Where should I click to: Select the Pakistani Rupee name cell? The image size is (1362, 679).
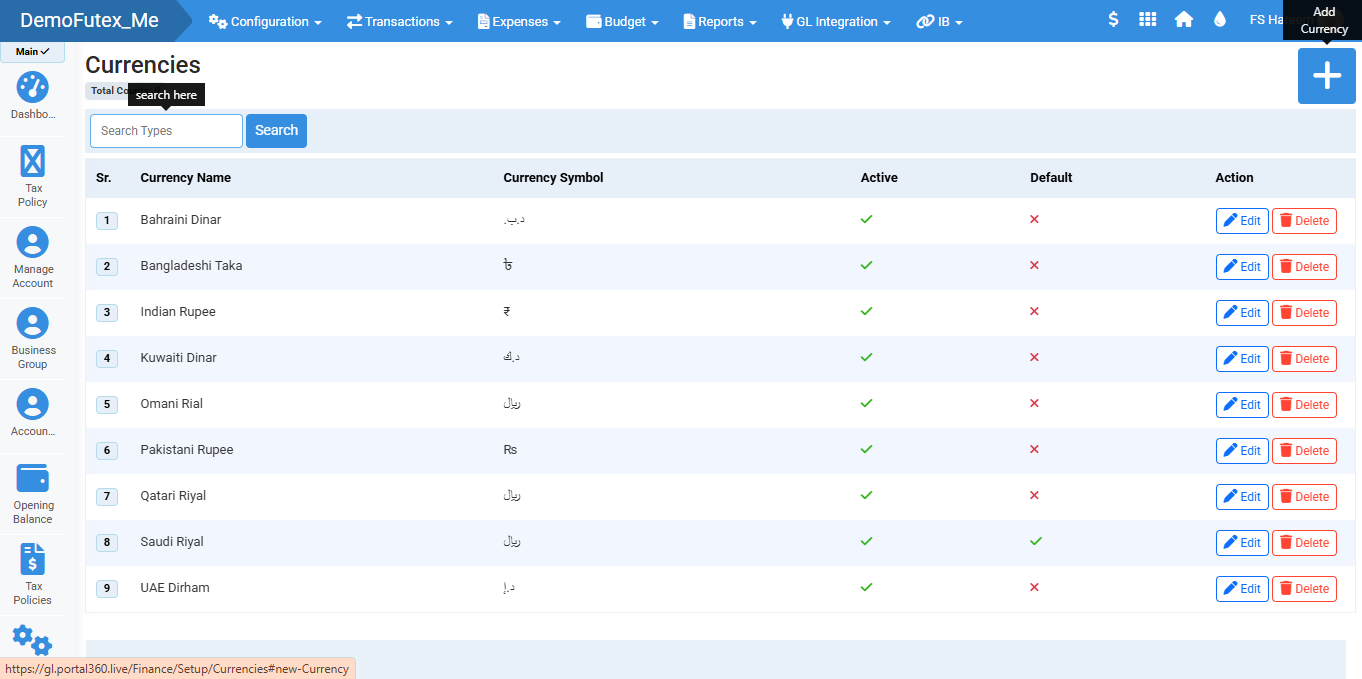click(187, 450)
